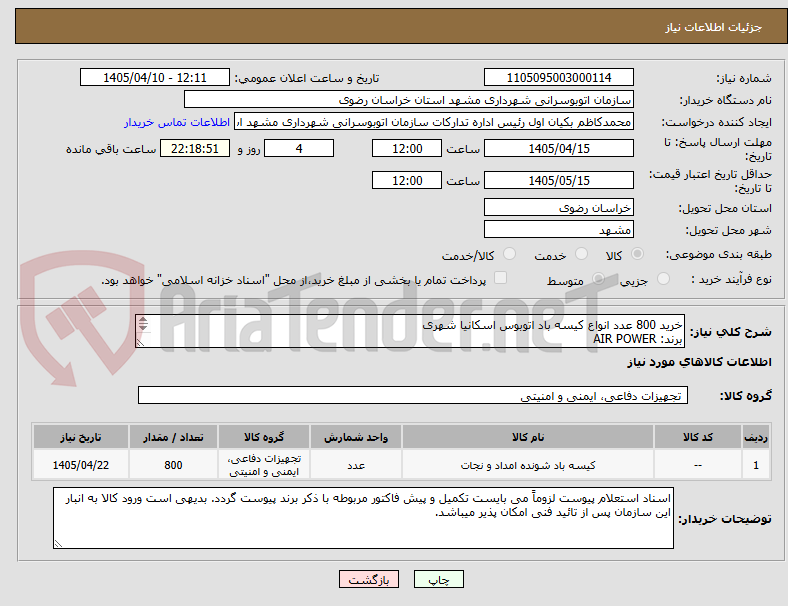Click the description box scroll arrows
The width and height of the screenshot is (788, 606).
[143, 324]
